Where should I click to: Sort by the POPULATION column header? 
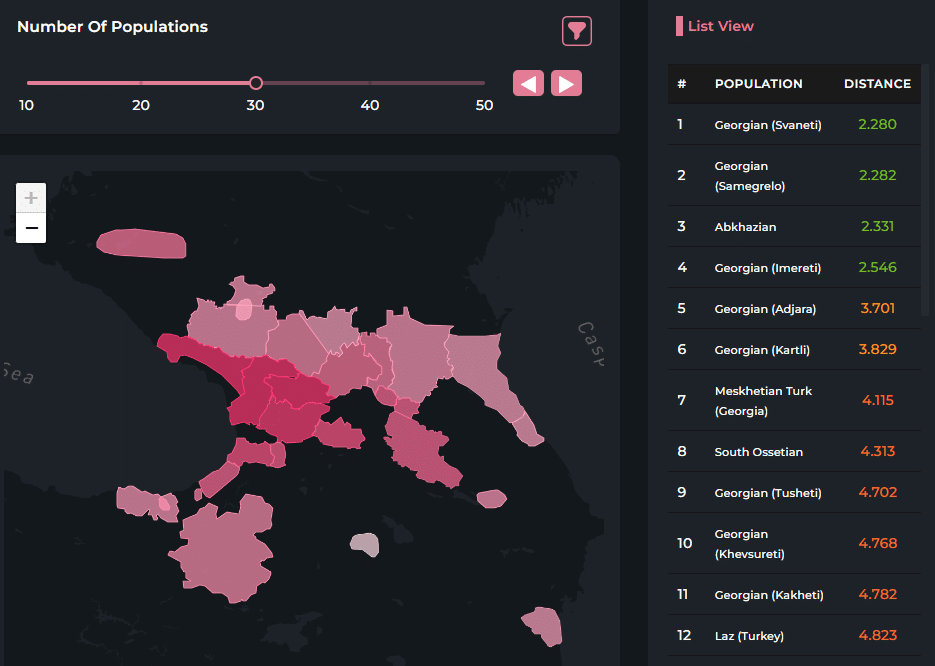[x=758, y=84]
